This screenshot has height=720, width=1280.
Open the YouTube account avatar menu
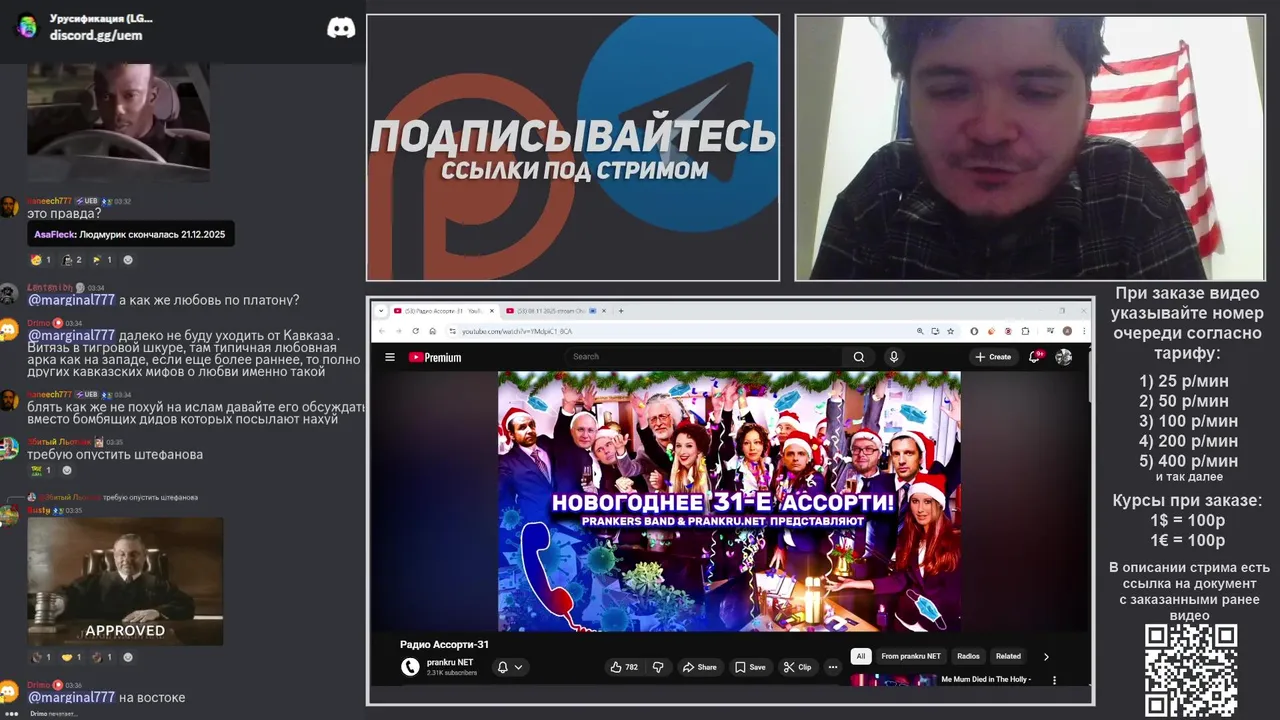(1064, 357)
